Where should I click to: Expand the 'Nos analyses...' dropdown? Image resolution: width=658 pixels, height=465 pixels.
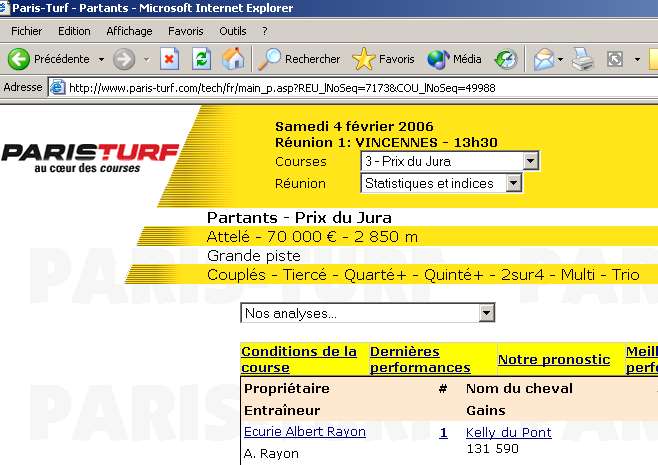pyautogui.click(x=487, y=313)
